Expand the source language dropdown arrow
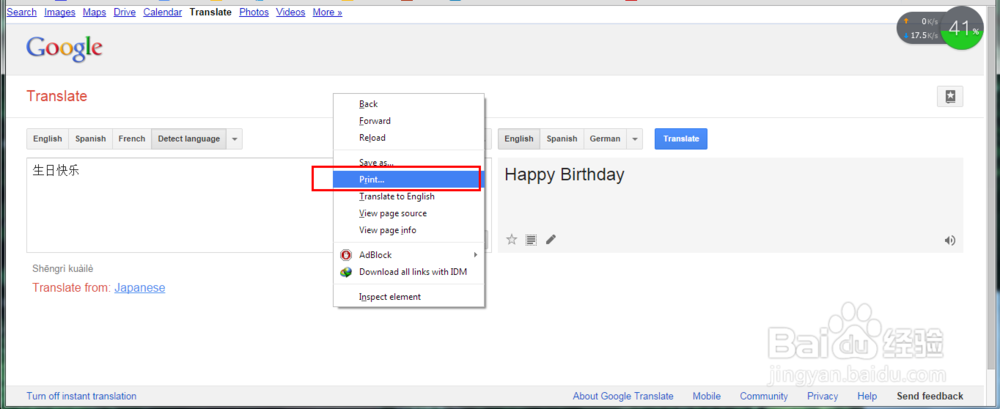This screenshot has width=1000, height=409. [234, 139]
